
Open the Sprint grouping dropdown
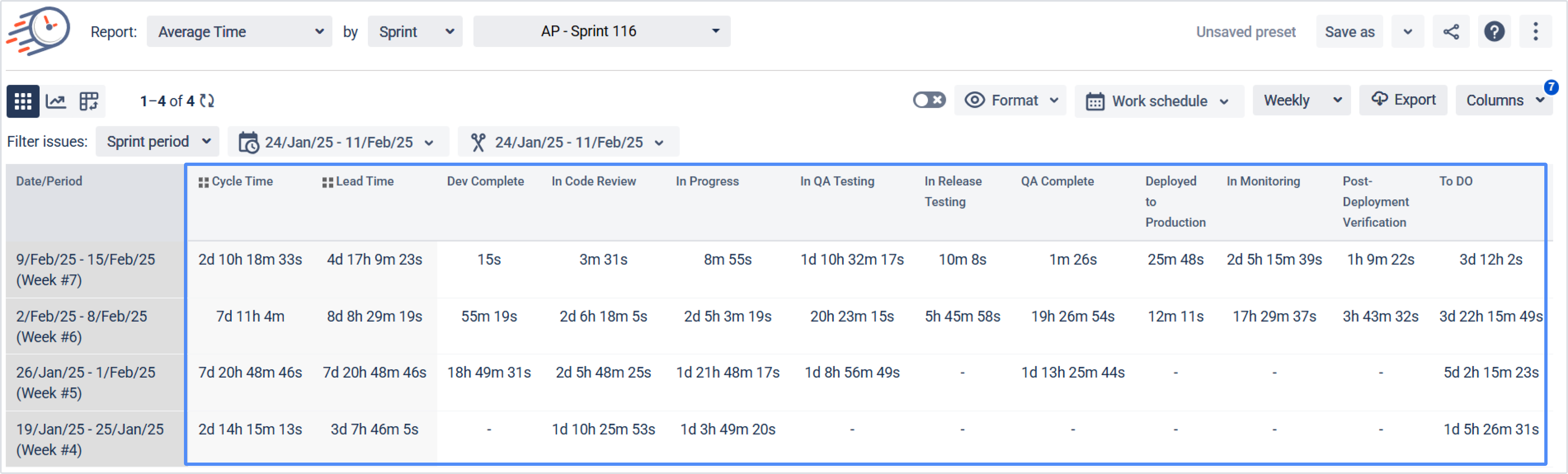pos(415,31)
